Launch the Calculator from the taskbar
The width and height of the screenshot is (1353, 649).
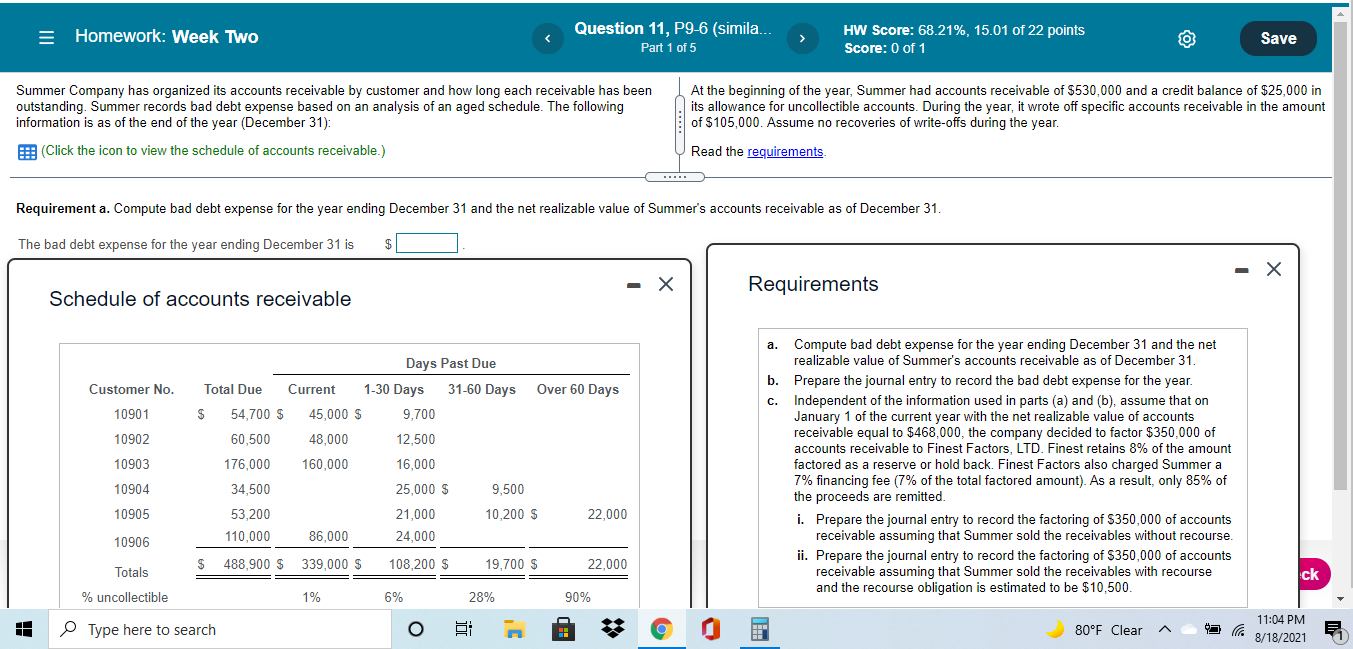[759, 629]
